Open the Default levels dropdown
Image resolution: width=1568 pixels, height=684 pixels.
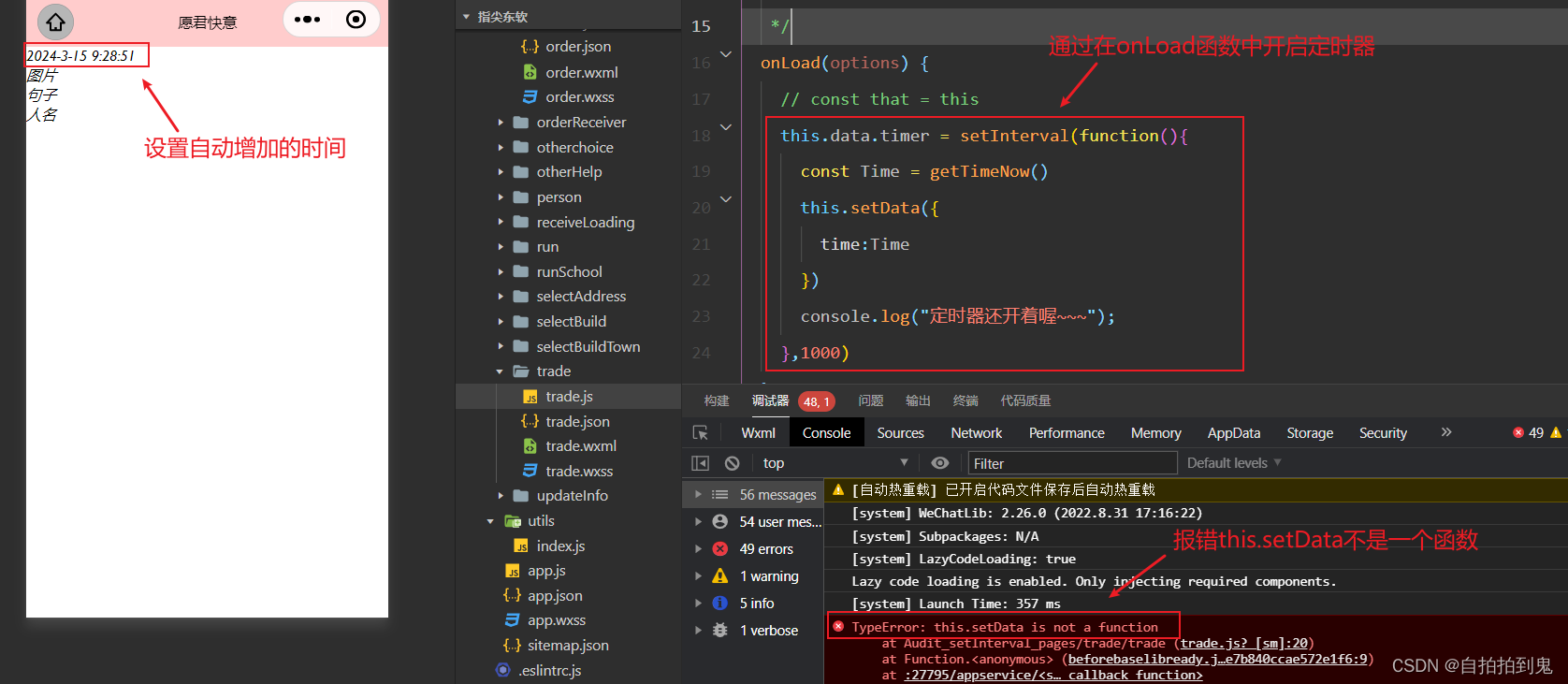click(1234, 463)
